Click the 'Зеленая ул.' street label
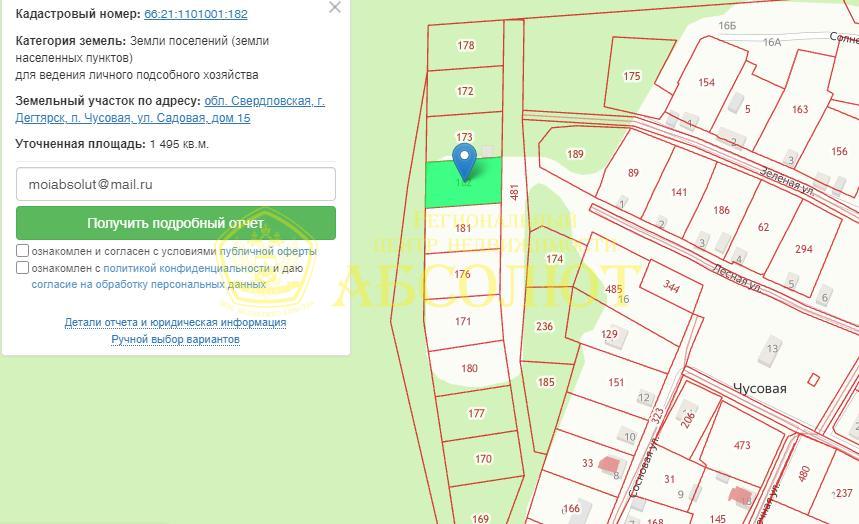Image resolution: width=859 pixels, height=524 pixels. 786,181
